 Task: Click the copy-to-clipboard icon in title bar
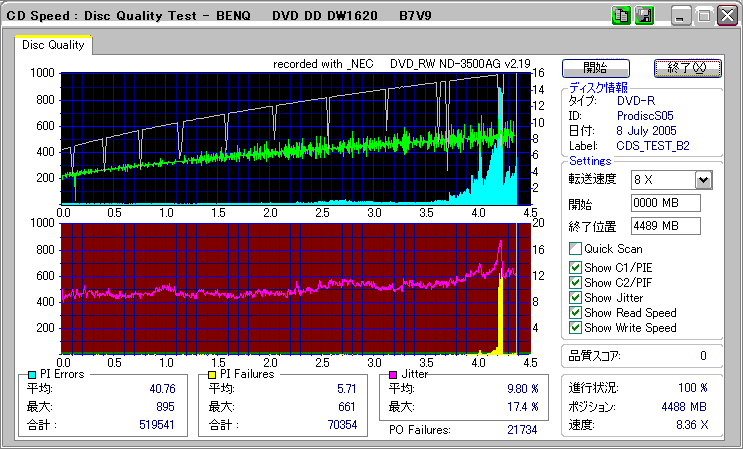pyautogui.click(x=621, y=16)
